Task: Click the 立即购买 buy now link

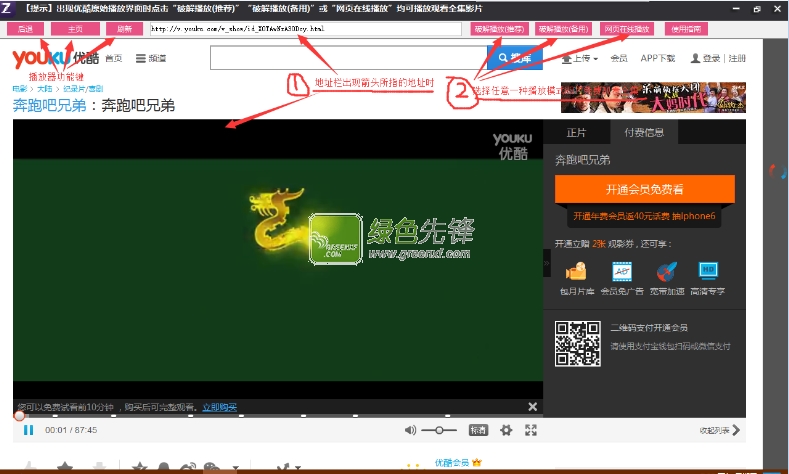Action: [x=219, y=407]
